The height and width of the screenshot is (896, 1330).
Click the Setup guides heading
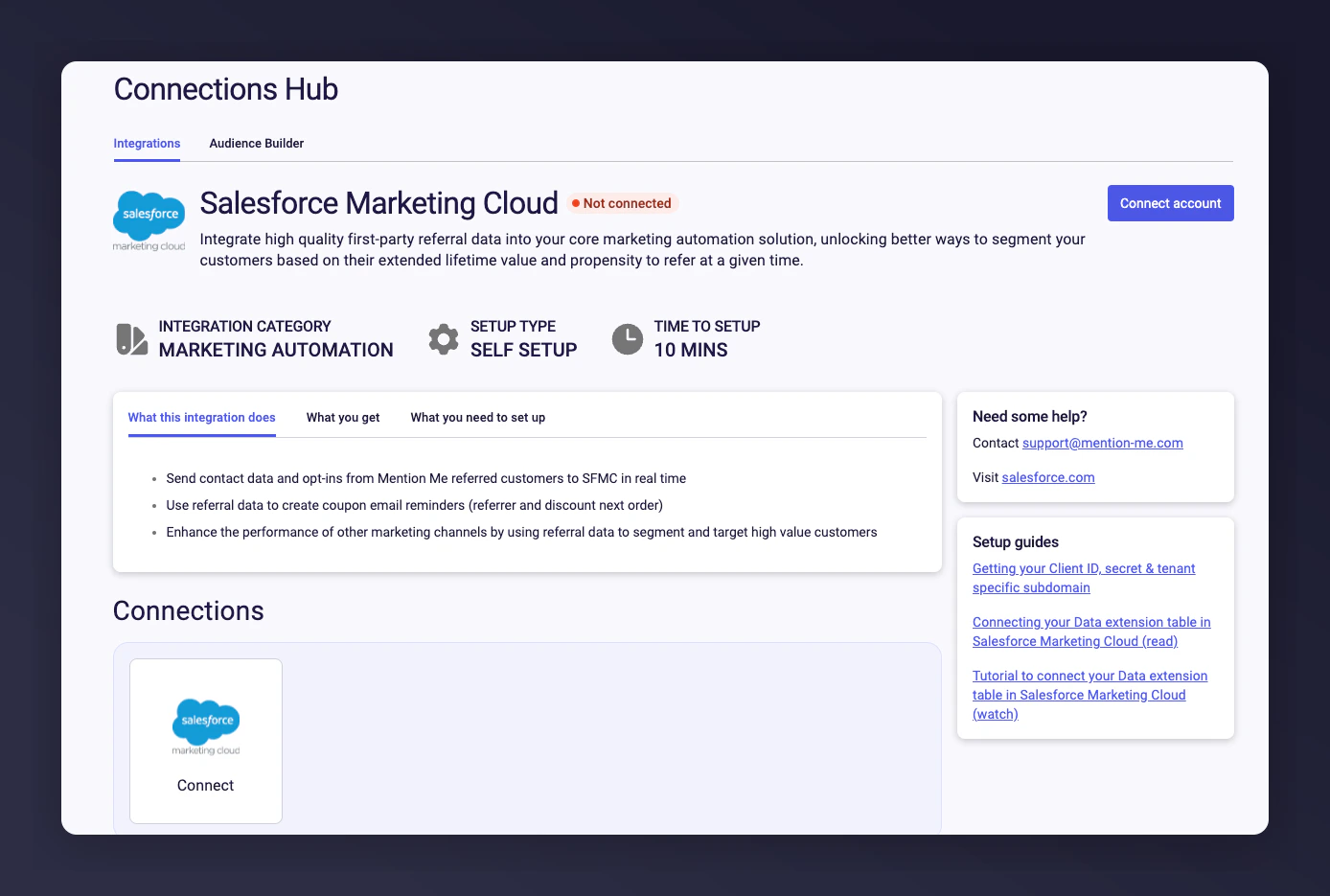coord(1016,541)
